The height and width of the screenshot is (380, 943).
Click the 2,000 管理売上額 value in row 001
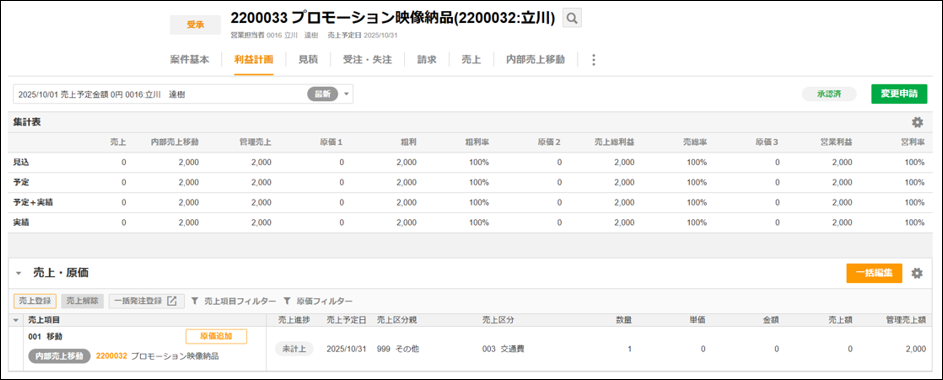pos(915,349)
